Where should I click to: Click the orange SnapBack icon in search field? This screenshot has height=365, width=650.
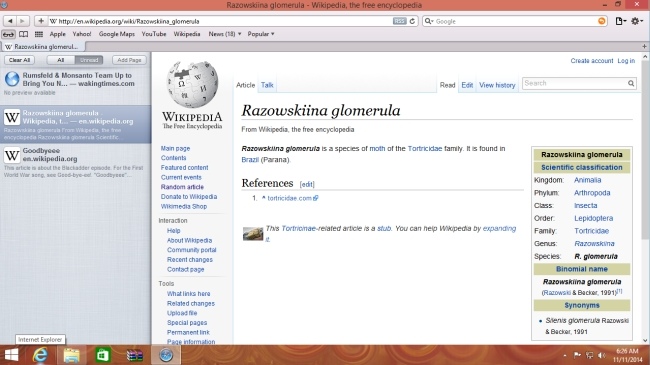(x=601, y=21)
